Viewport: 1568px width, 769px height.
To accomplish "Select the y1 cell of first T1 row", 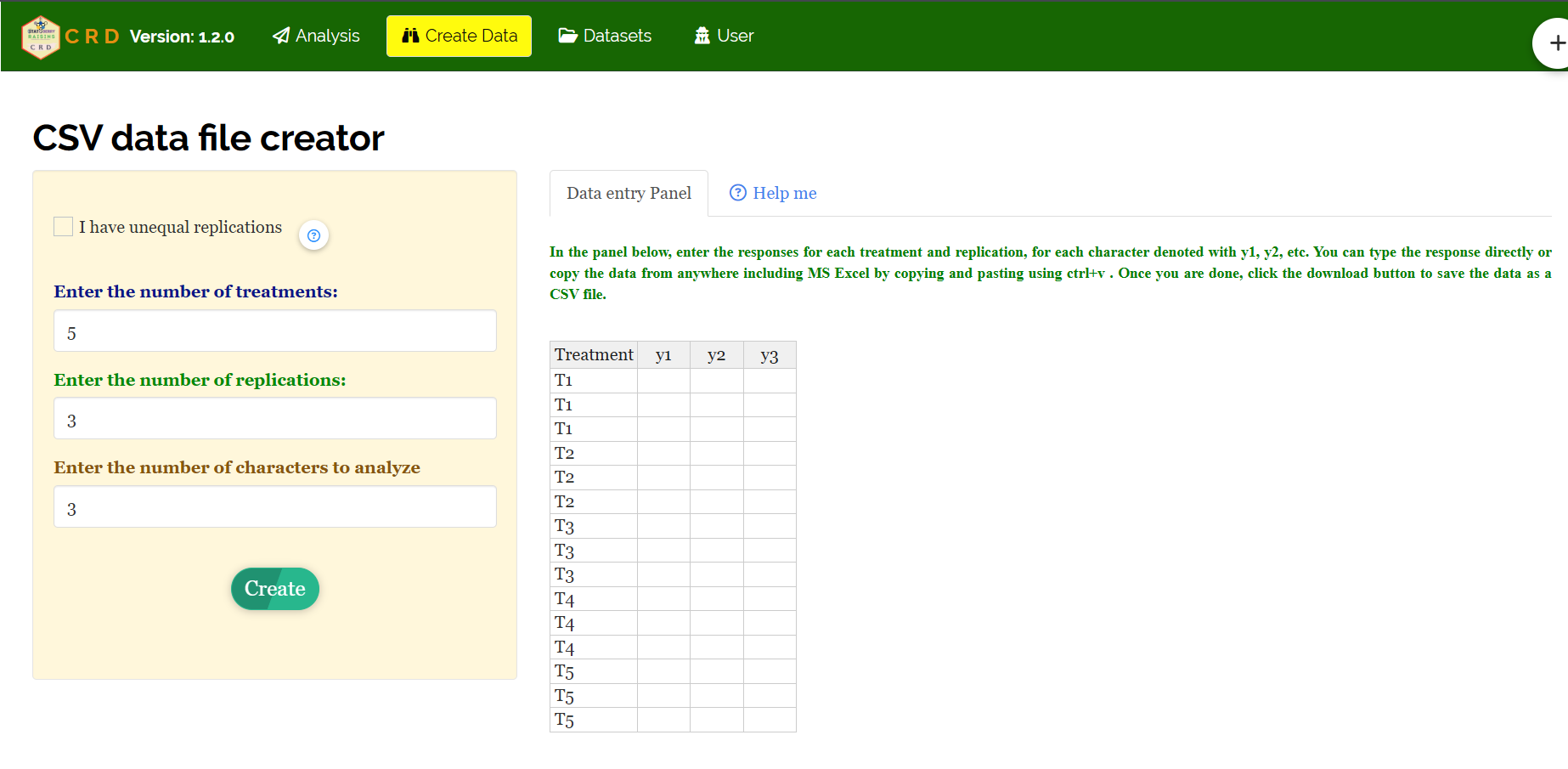I will pyautogui.click(x=663, y=380).
